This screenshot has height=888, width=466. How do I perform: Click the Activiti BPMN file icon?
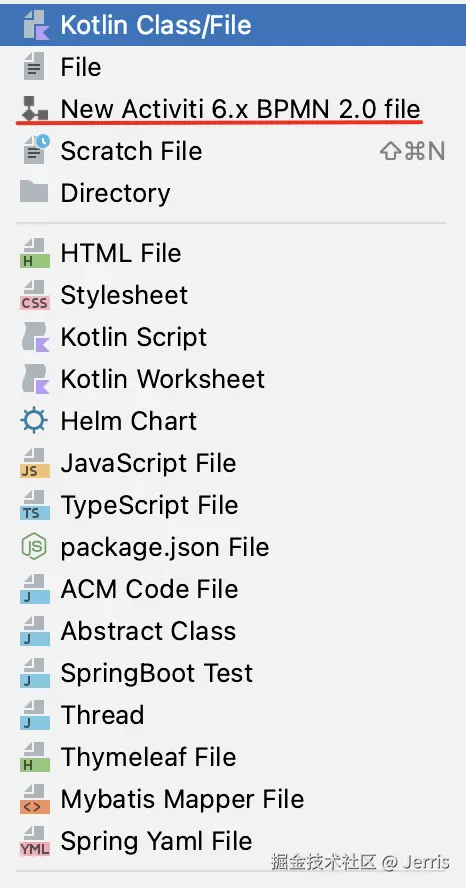click(35, 109)
